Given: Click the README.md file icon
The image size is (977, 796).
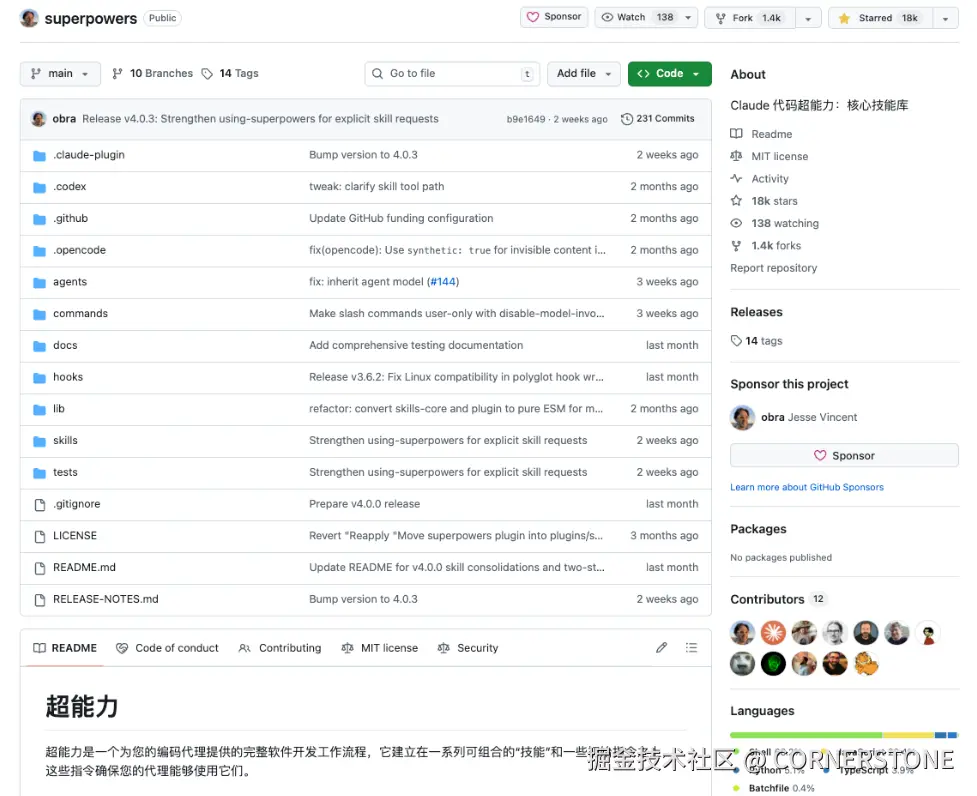Looking at the screenshot, I should click(x=40, y=568).
